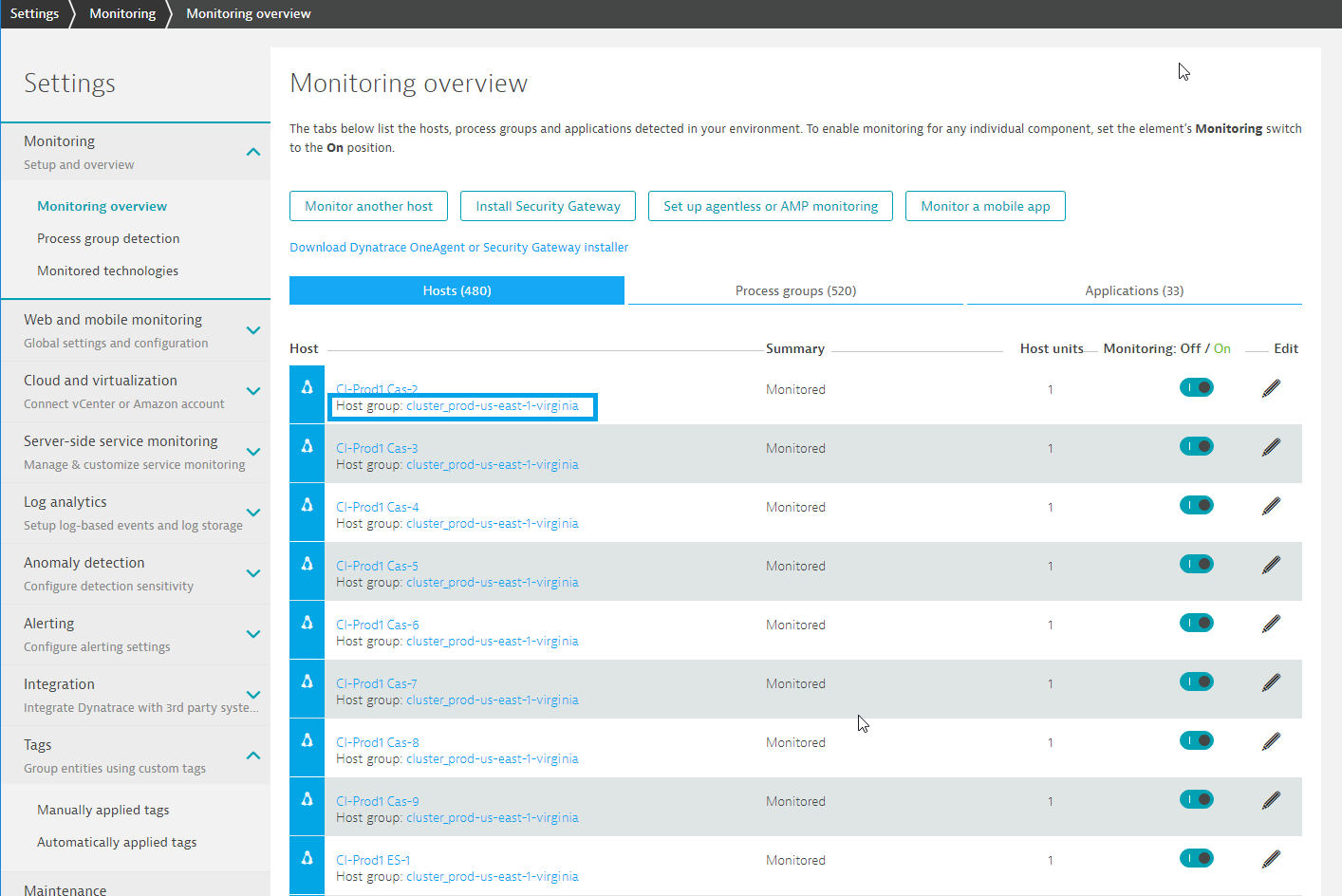The image size is (1342, 896).
Task: Switch to the Hosts (480) tab
Action: 457,290
